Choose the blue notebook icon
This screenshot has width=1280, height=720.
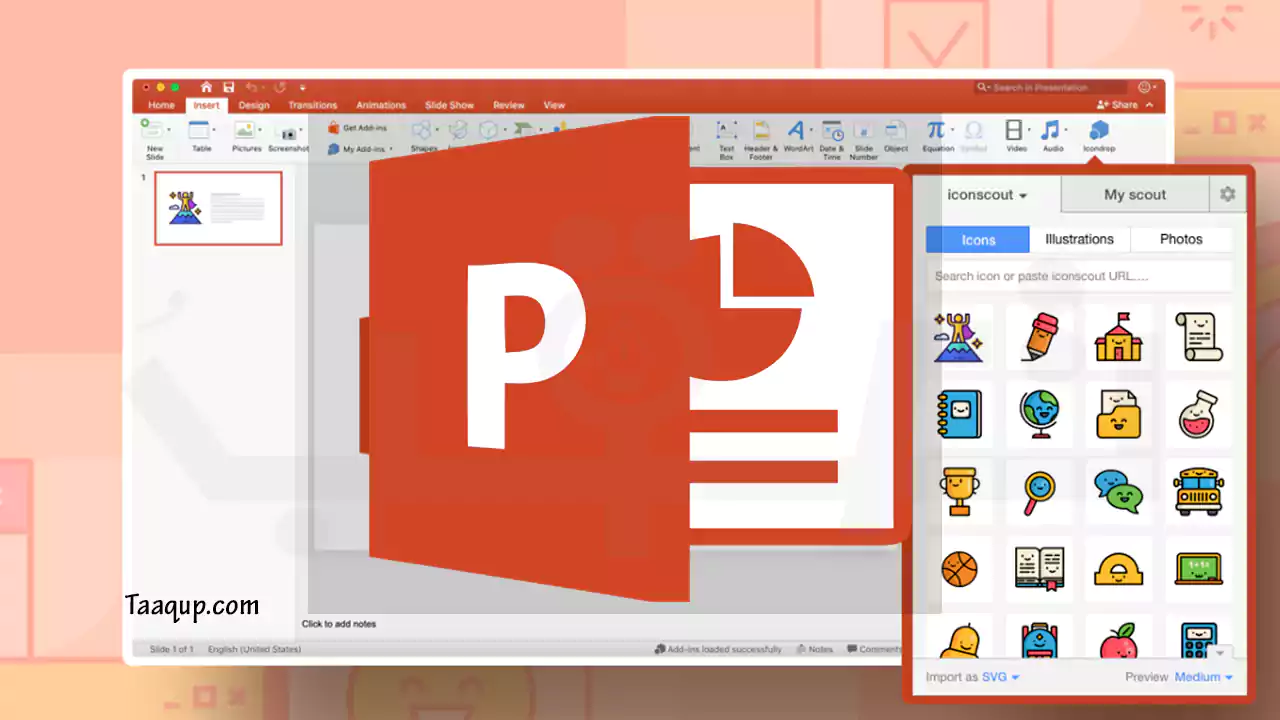[960, 414]
